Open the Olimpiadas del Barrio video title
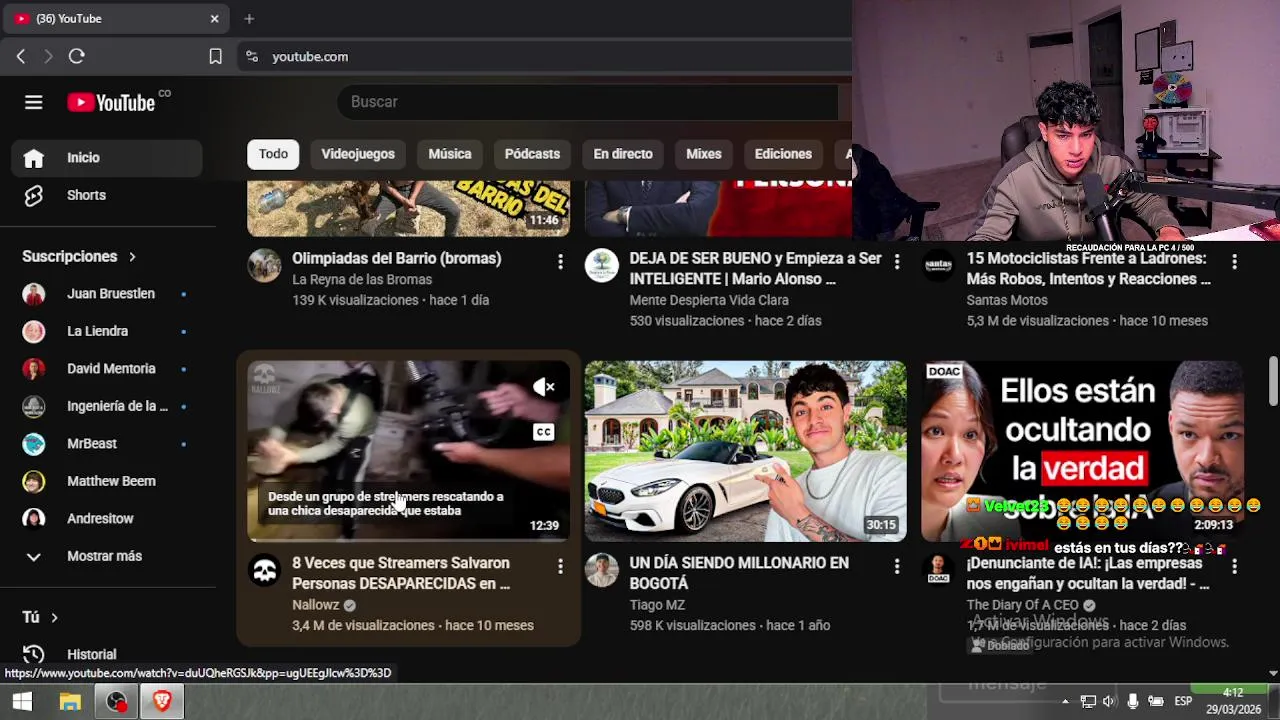Image resolution: width=1280 pixels, height=720 pixels. 397,258
